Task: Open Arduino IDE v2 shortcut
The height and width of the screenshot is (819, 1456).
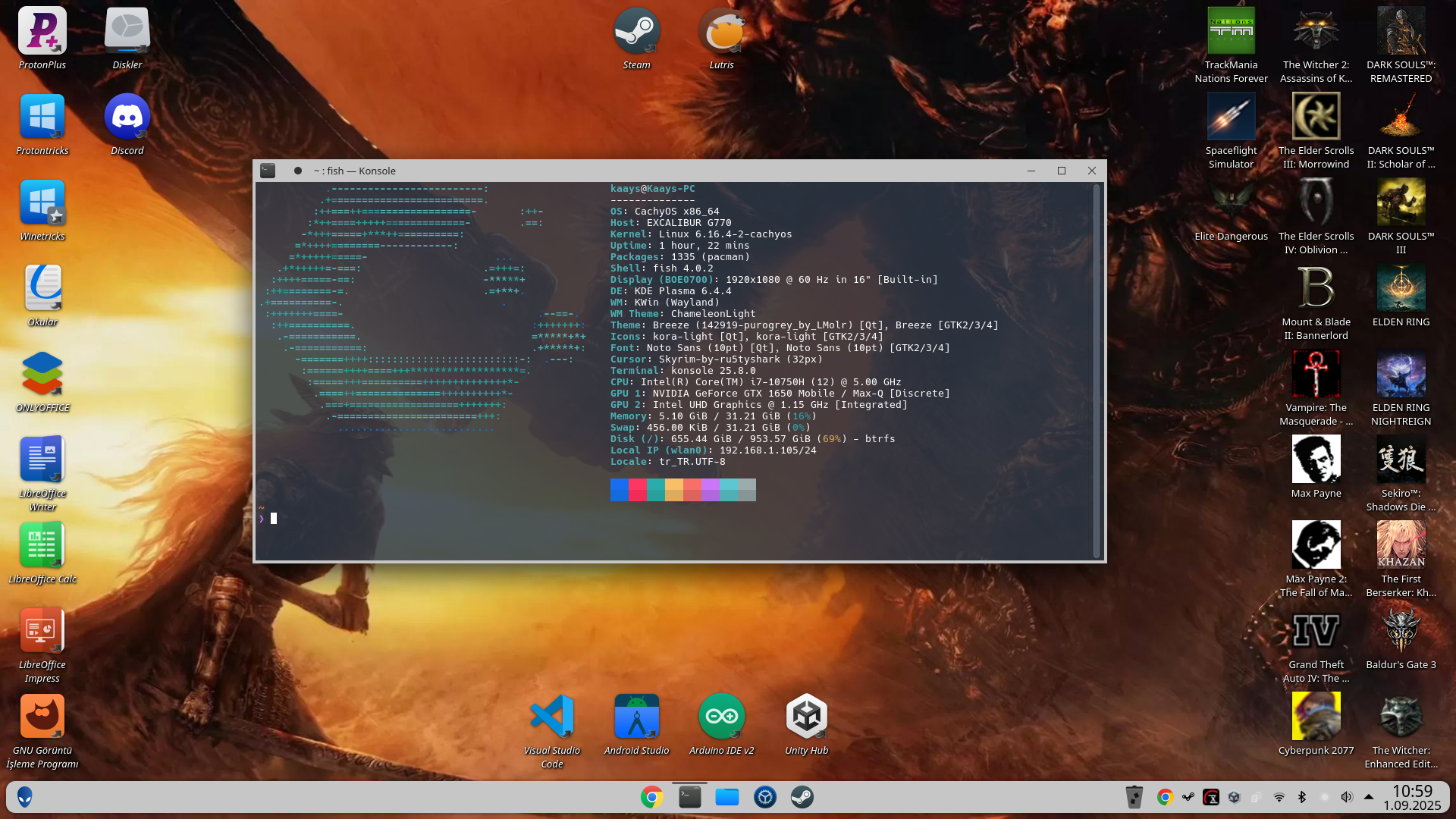Action: [721, 717]
